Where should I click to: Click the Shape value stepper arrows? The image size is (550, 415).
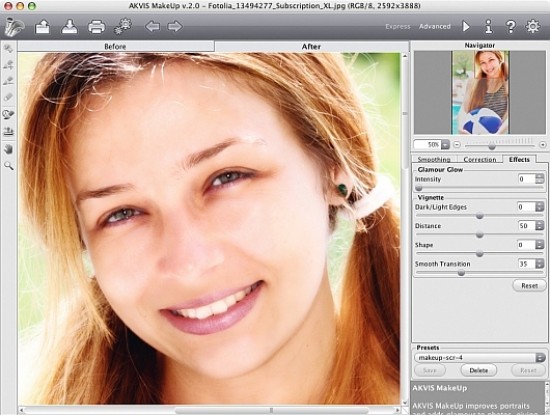pyautogui.click(x=540, y=245)
